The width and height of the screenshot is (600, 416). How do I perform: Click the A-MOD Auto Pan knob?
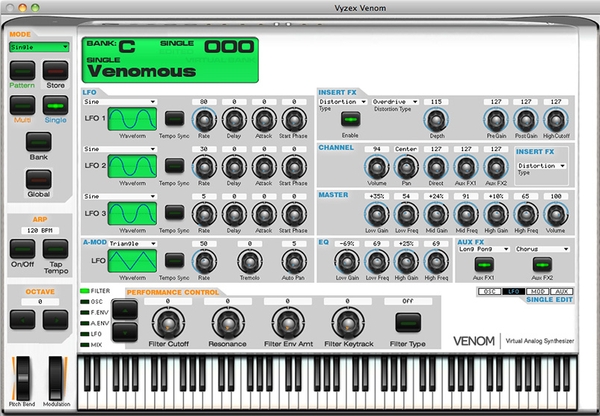294,262
